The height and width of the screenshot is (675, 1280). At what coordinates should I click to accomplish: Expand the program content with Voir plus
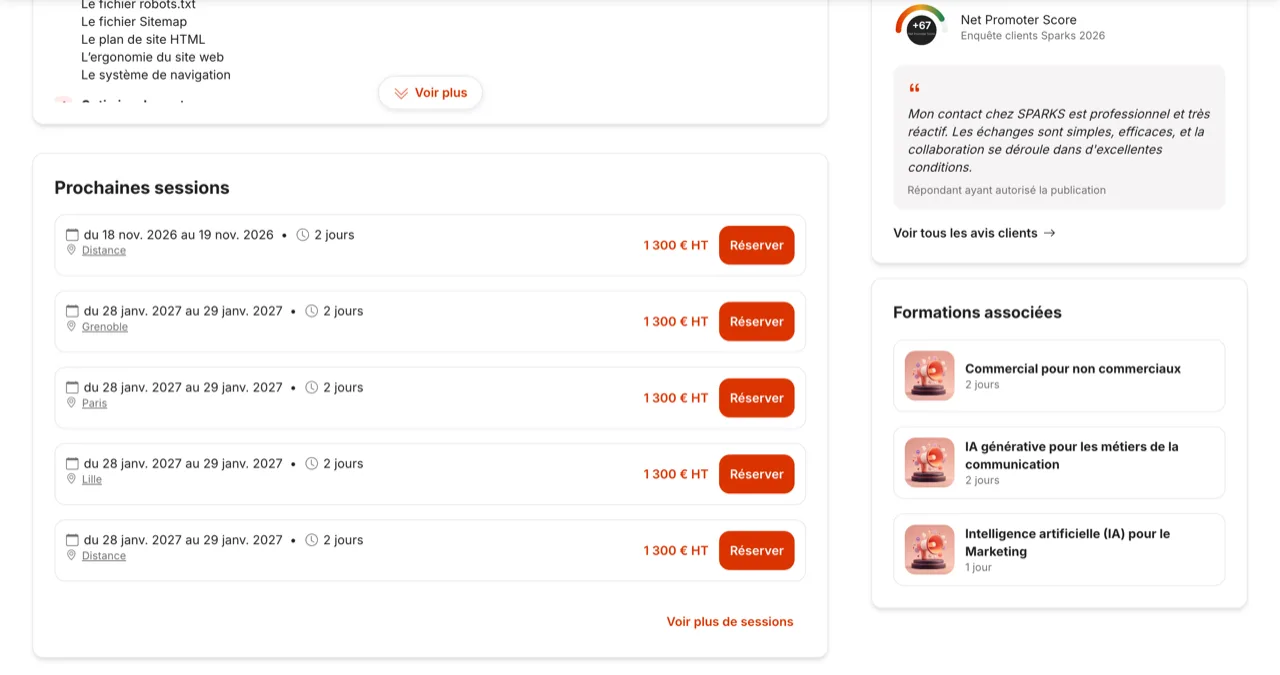click(430, 93)
